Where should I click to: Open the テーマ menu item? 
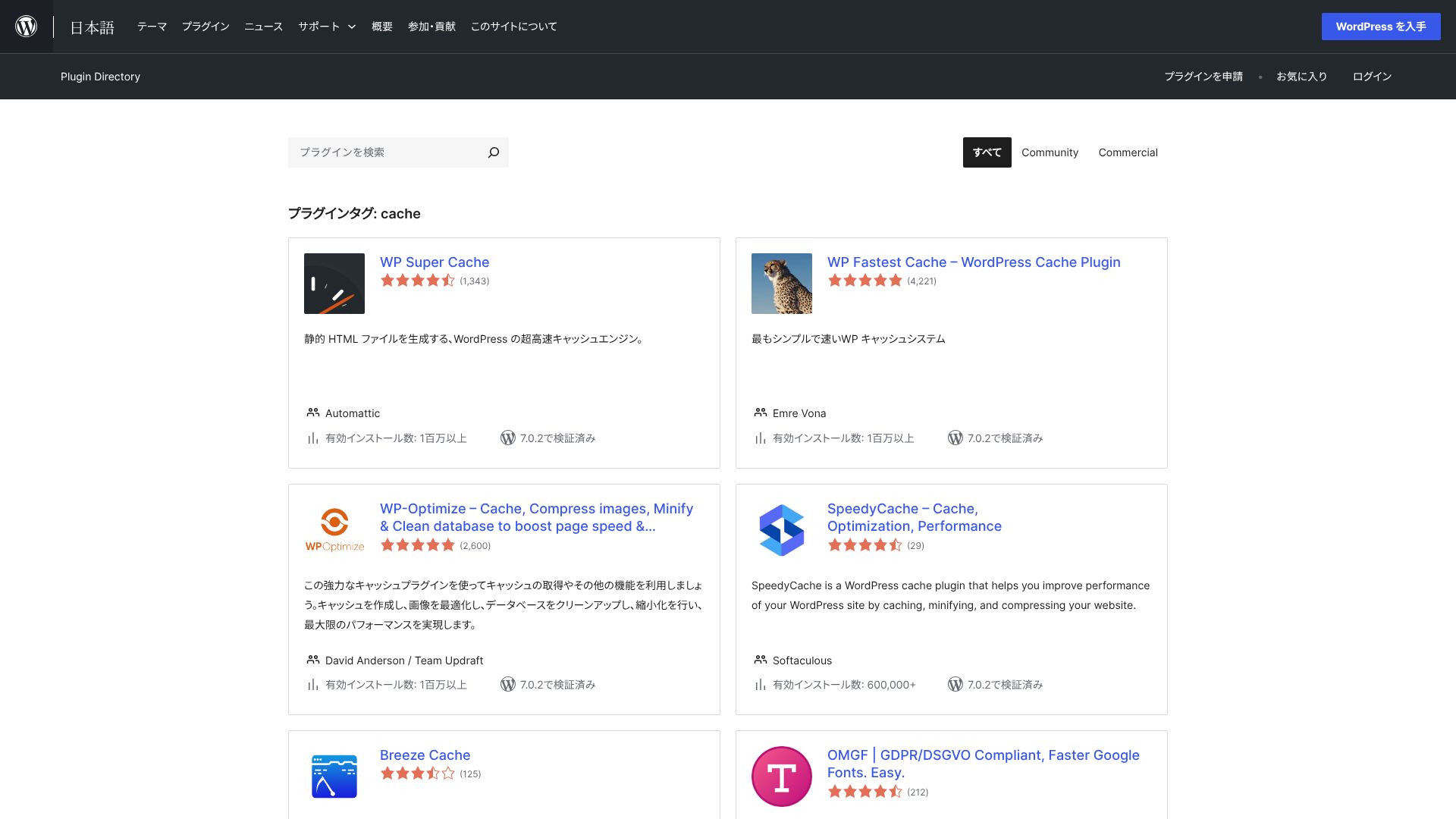152,27
